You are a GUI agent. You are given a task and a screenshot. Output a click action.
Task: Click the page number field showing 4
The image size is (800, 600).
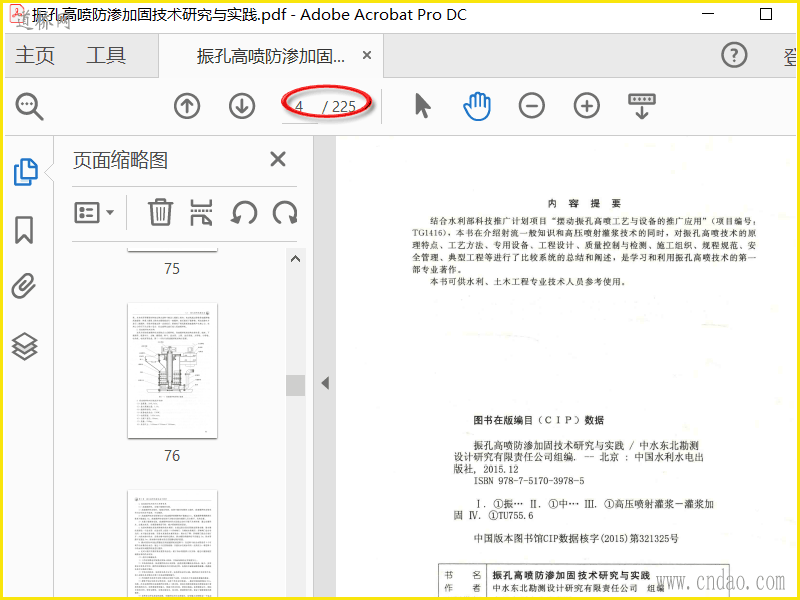(300, 107)
